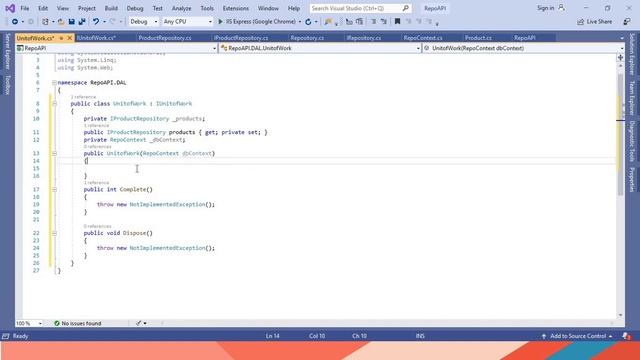Open the Edit menu
This screenshot has height=360, width=640.
[x=43, y=8]
